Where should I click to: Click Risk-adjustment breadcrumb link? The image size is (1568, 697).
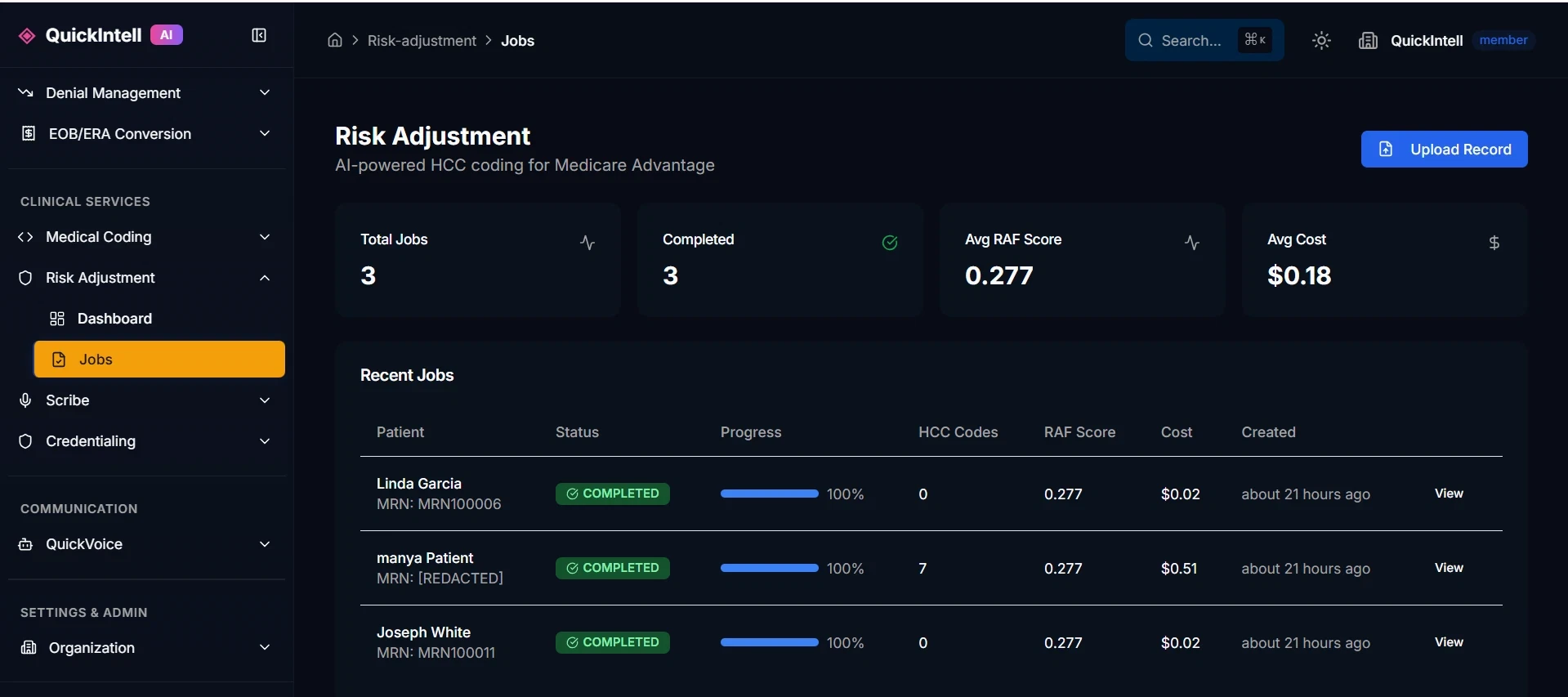(422, 41)
